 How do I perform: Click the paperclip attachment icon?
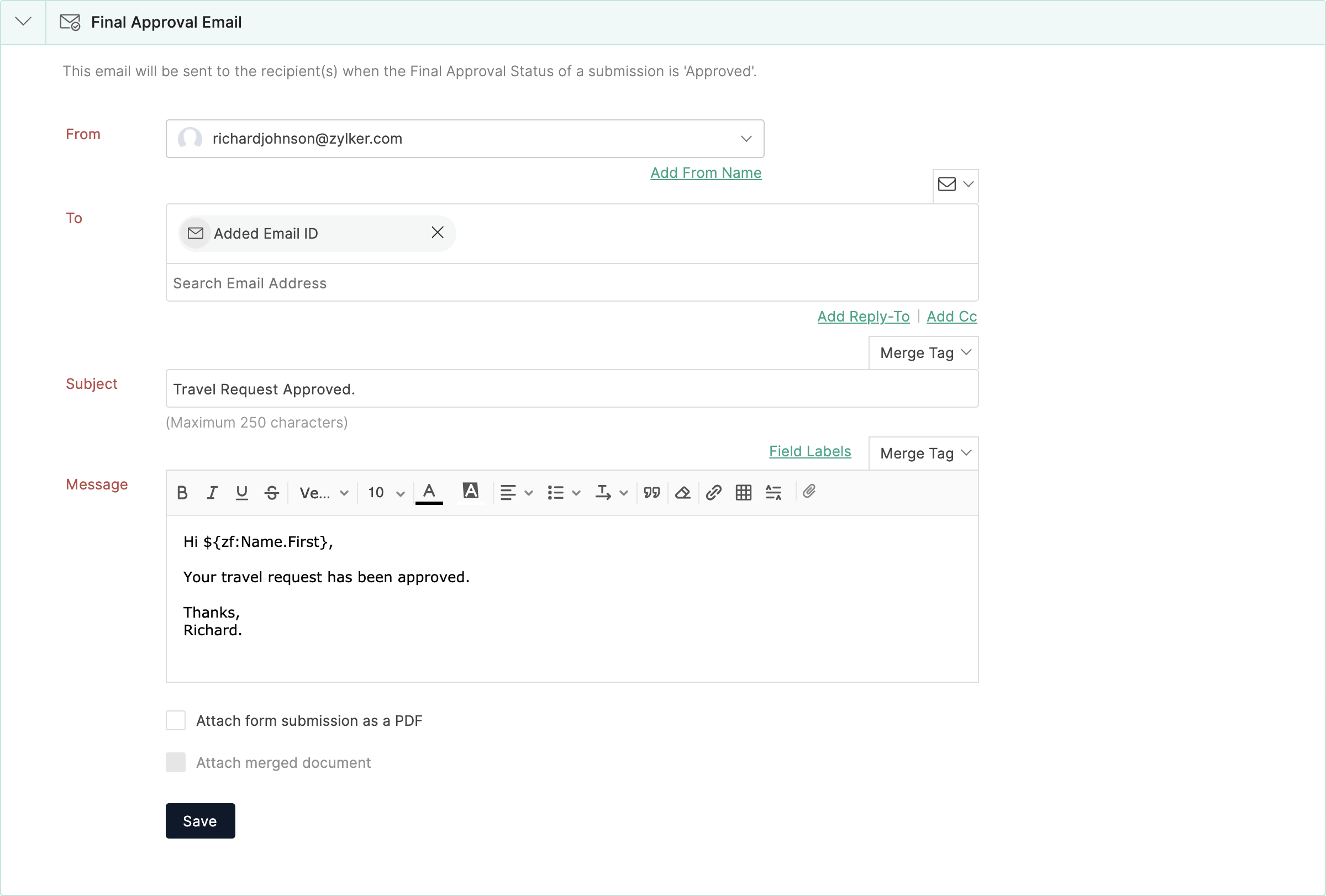coord(809,492)
